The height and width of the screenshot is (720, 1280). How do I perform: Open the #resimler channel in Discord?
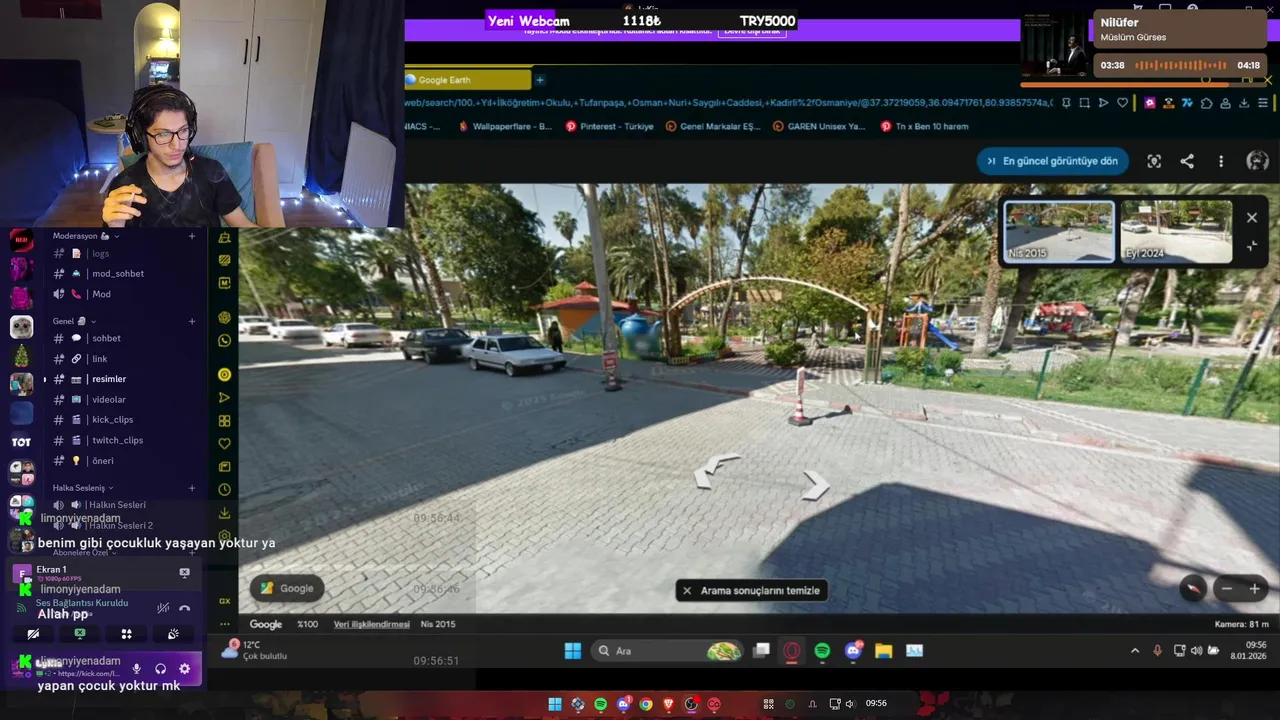point(108,379)
